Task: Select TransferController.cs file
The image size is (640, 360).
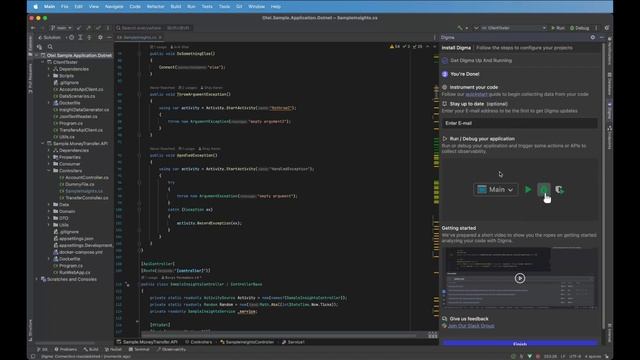Action: click(x=86, y=198)
